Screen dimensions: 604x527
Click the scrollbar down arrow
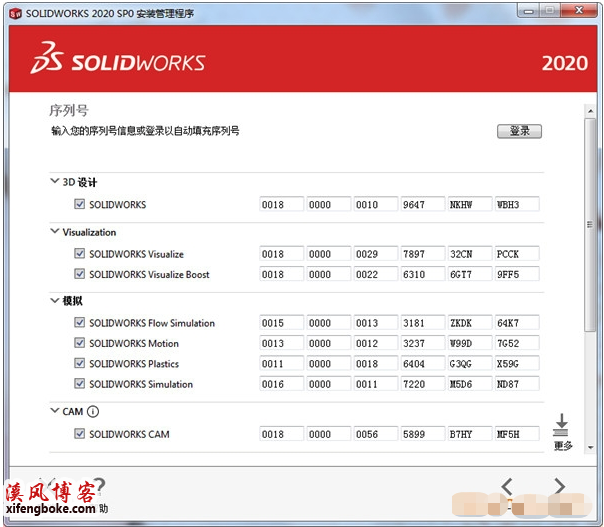[591, 448]
